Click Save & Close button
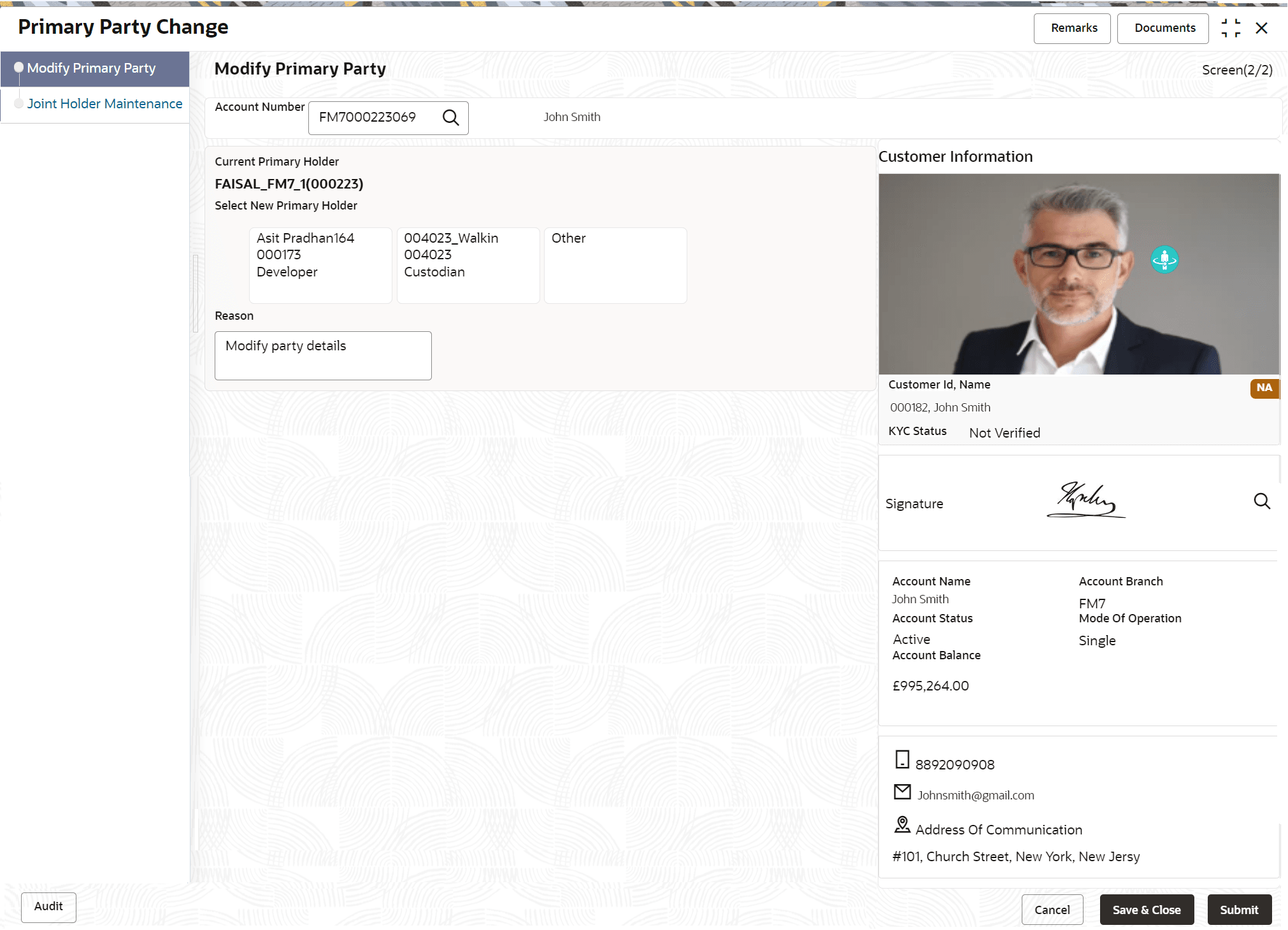Viewport: 1288px width, 930px height. [1146, 910]
